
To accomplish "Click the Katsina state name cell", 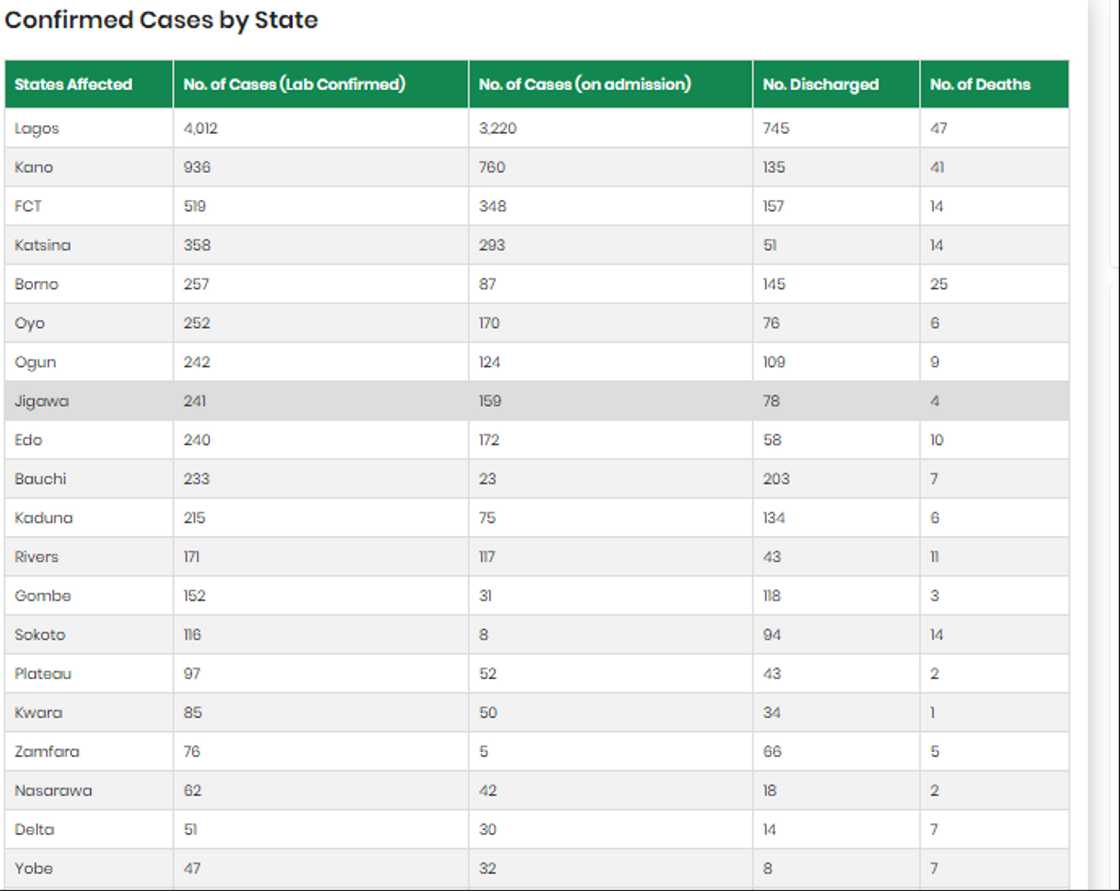I will (42, 245).
